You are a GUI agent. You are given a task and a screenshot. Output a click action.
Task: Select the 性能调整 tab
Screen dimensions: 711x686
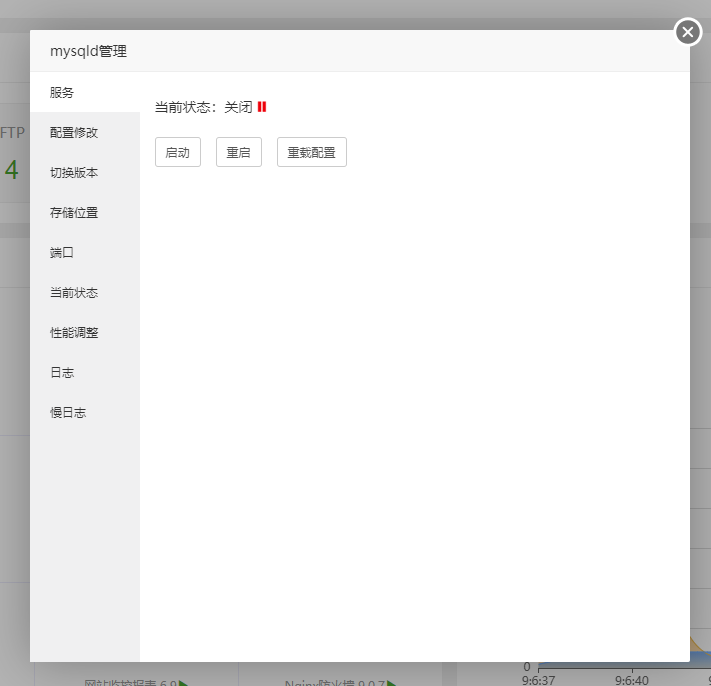click(85, 332)
